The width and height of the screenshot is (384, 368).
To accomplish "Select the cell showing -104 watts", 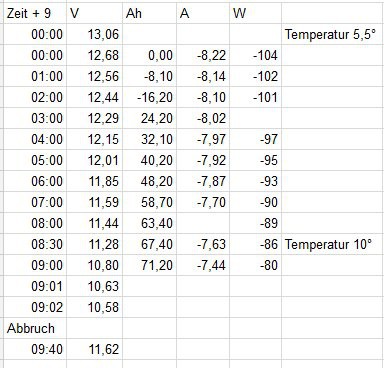I will [255, 55].
